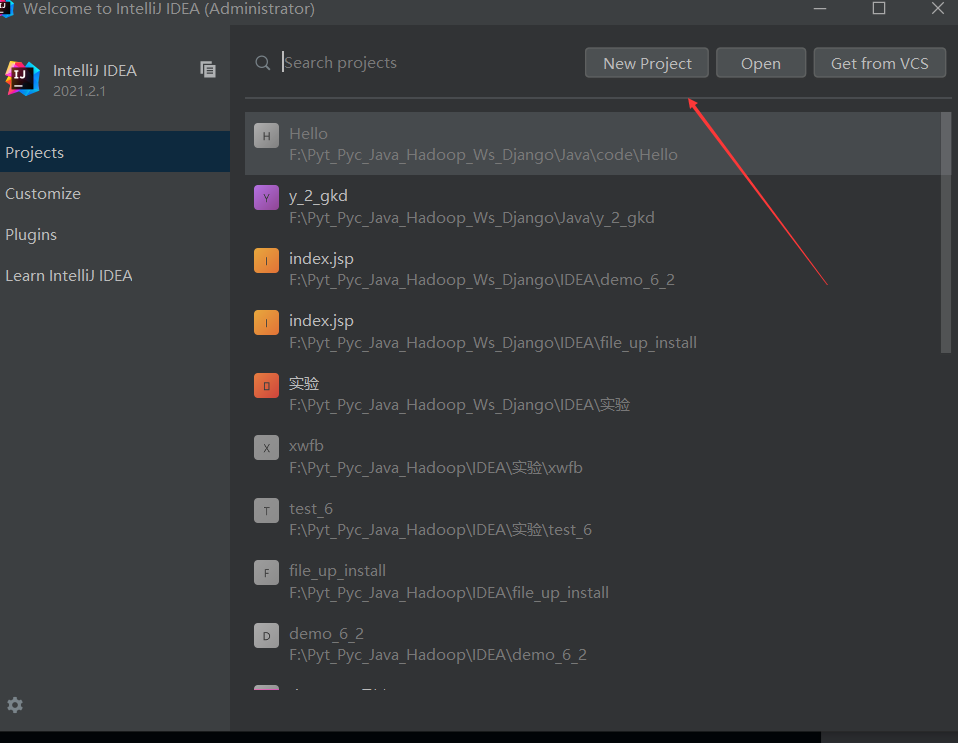Click the Hello project path text
This screenshot has height=743, width=958.
(483, 155)
